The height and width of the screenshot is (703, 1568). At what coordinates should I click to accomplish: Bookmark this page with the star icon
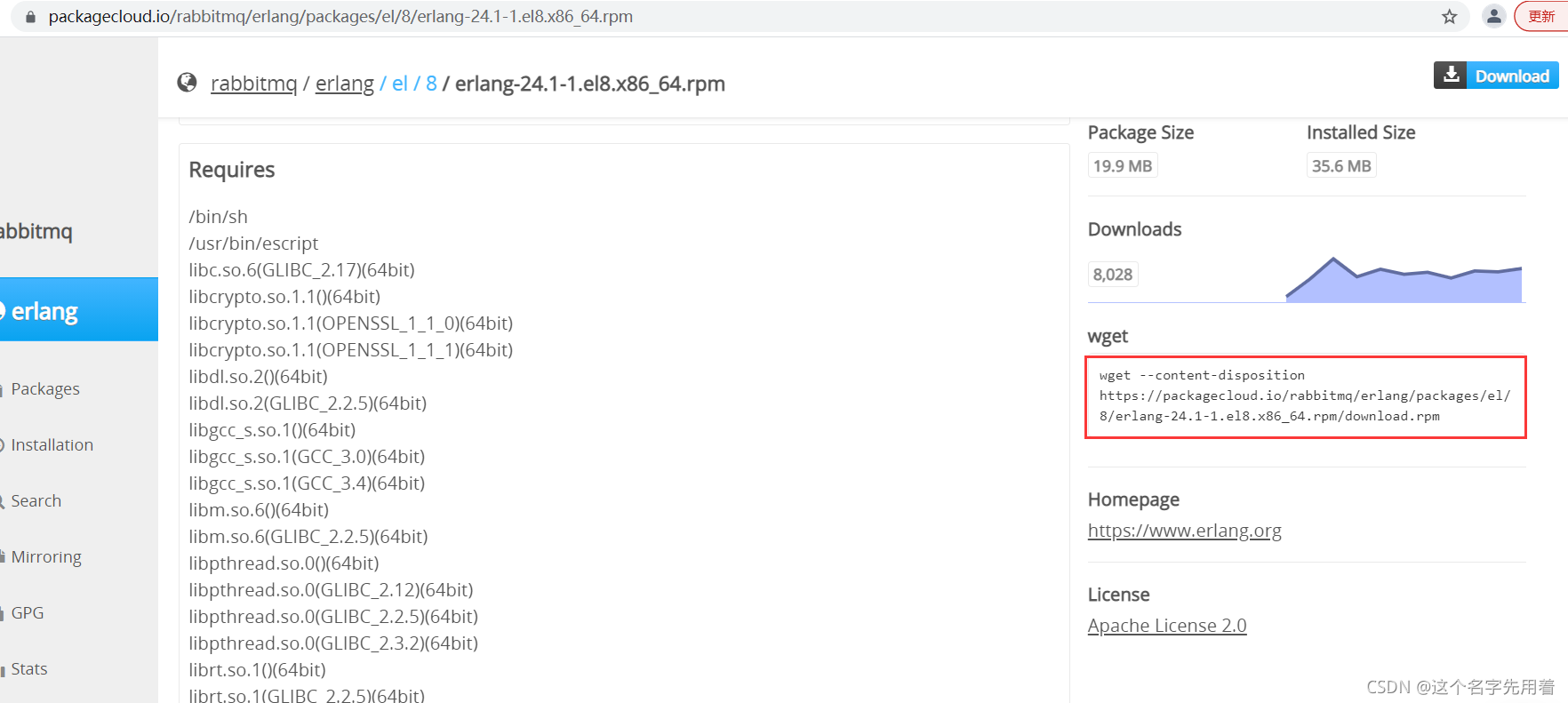(x=1450, y=17)
